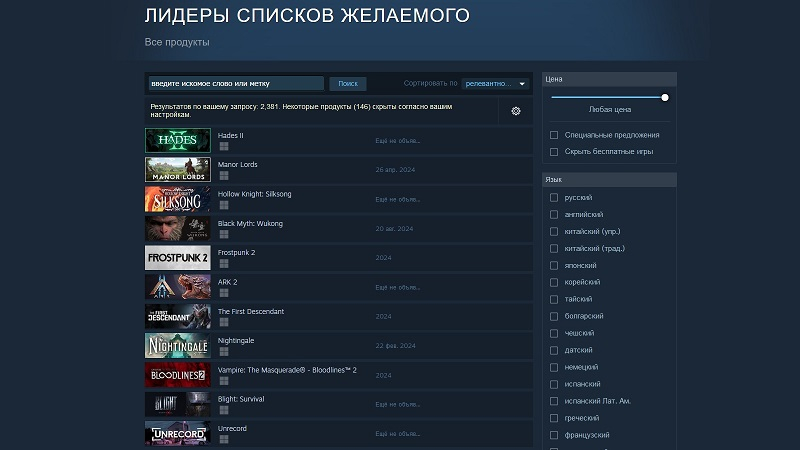Image resolution: width=800 pixels, height=450 pixels.
Task: Check the русский language filter
Action: pos(554,198)
